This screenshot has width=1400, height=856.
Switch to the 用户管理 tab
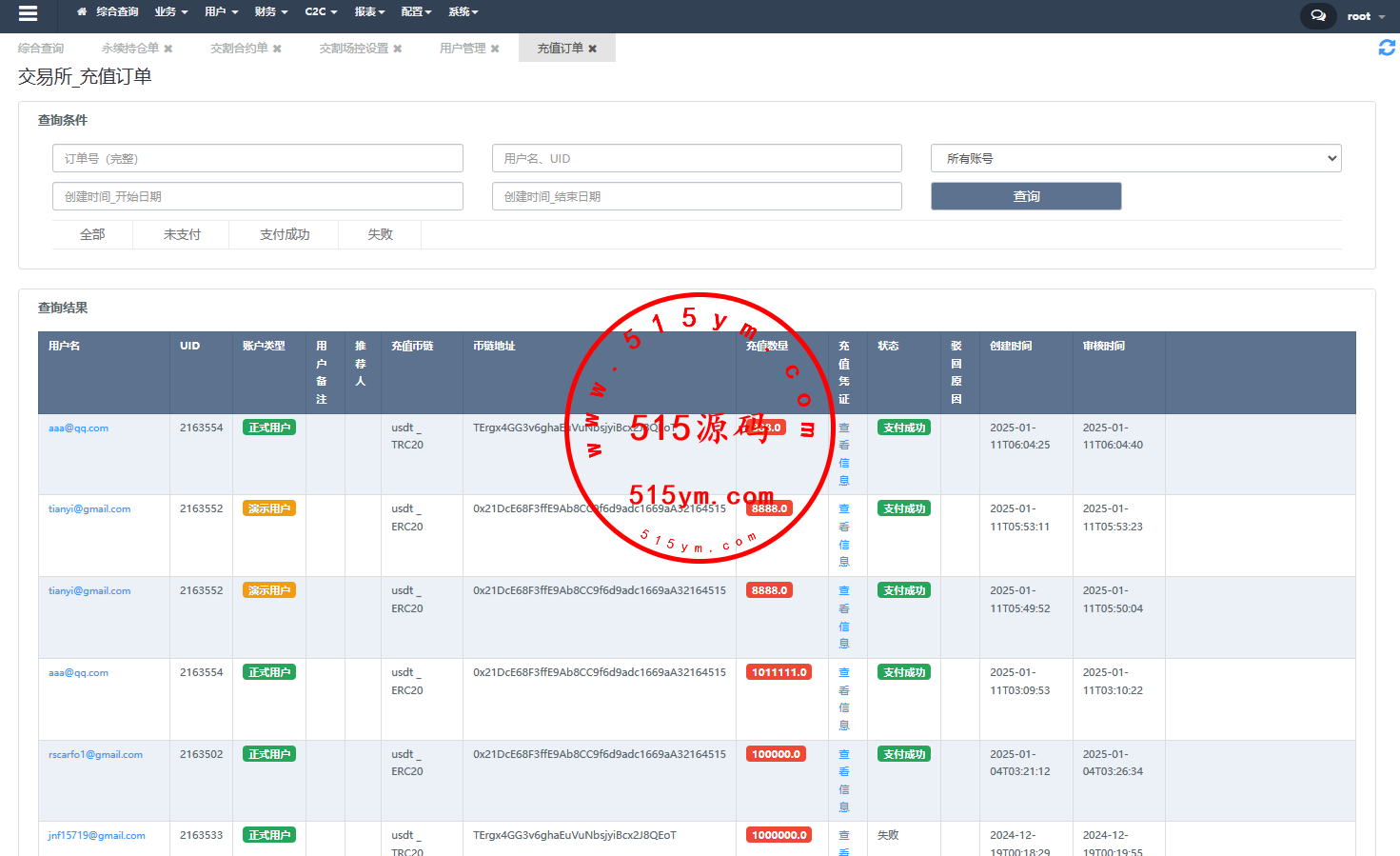463,49
